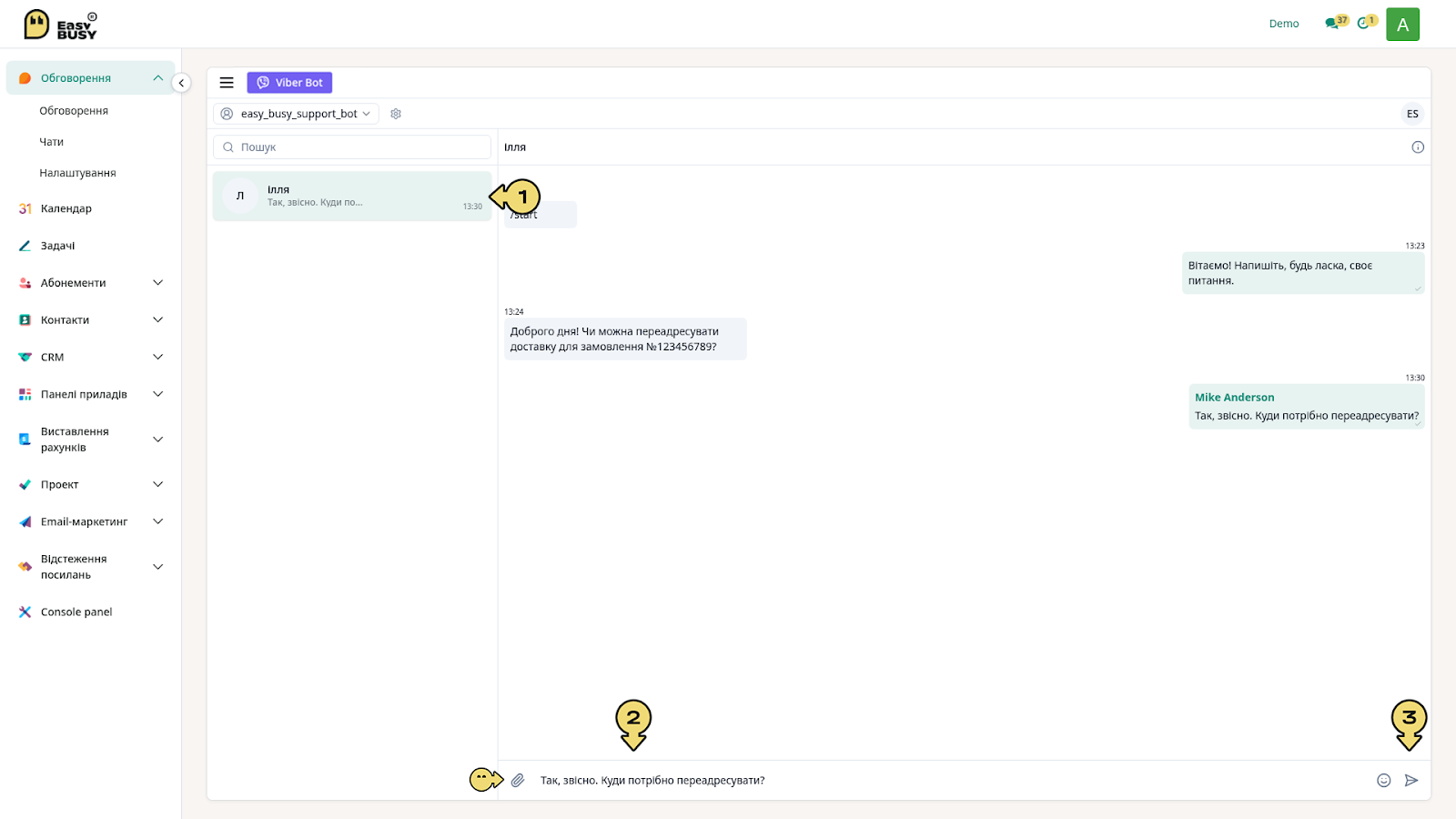The height and width of the screenshot is (819, 1456).
Task: Show conversation info icon
Action: (x=1417, y=147)
